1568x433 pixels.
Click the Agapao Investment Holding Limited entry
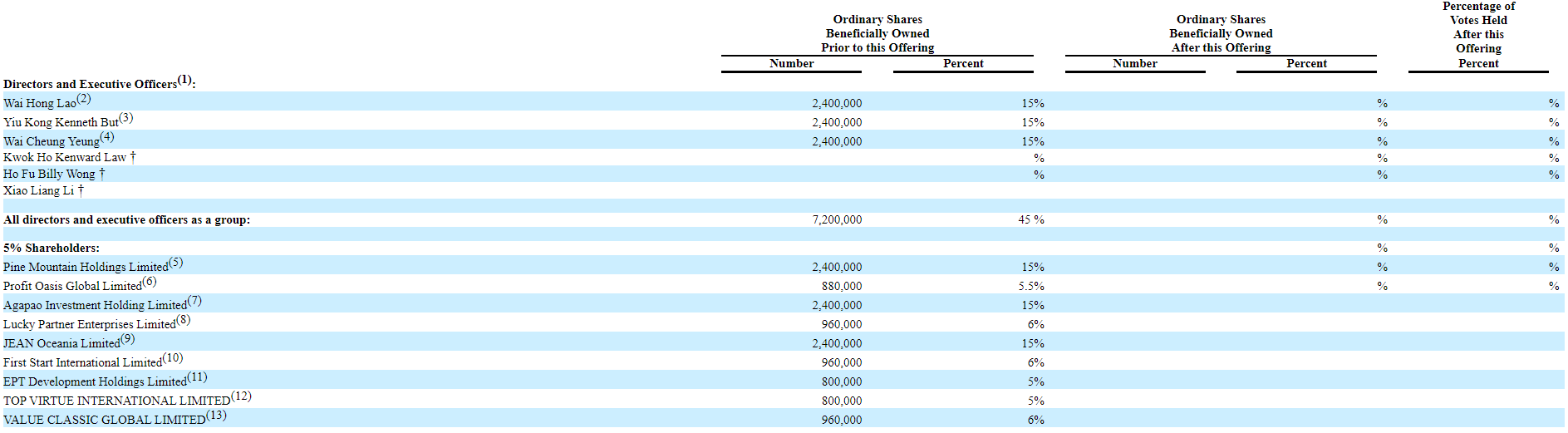coord(95,306)
